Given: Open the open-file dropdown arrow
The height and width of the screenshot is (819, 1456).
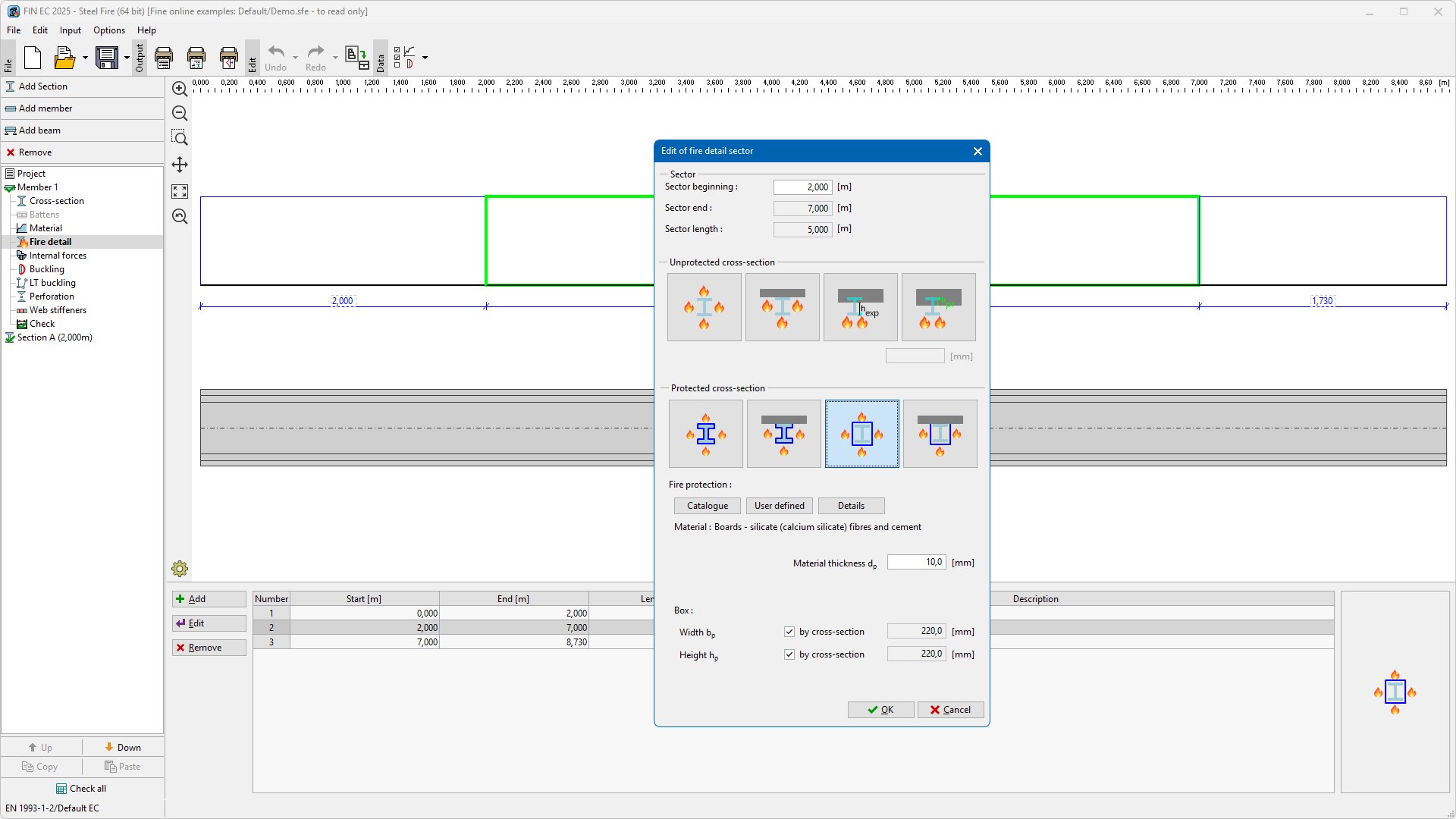Looking at the screenshot, I should [x=85, y=58].
